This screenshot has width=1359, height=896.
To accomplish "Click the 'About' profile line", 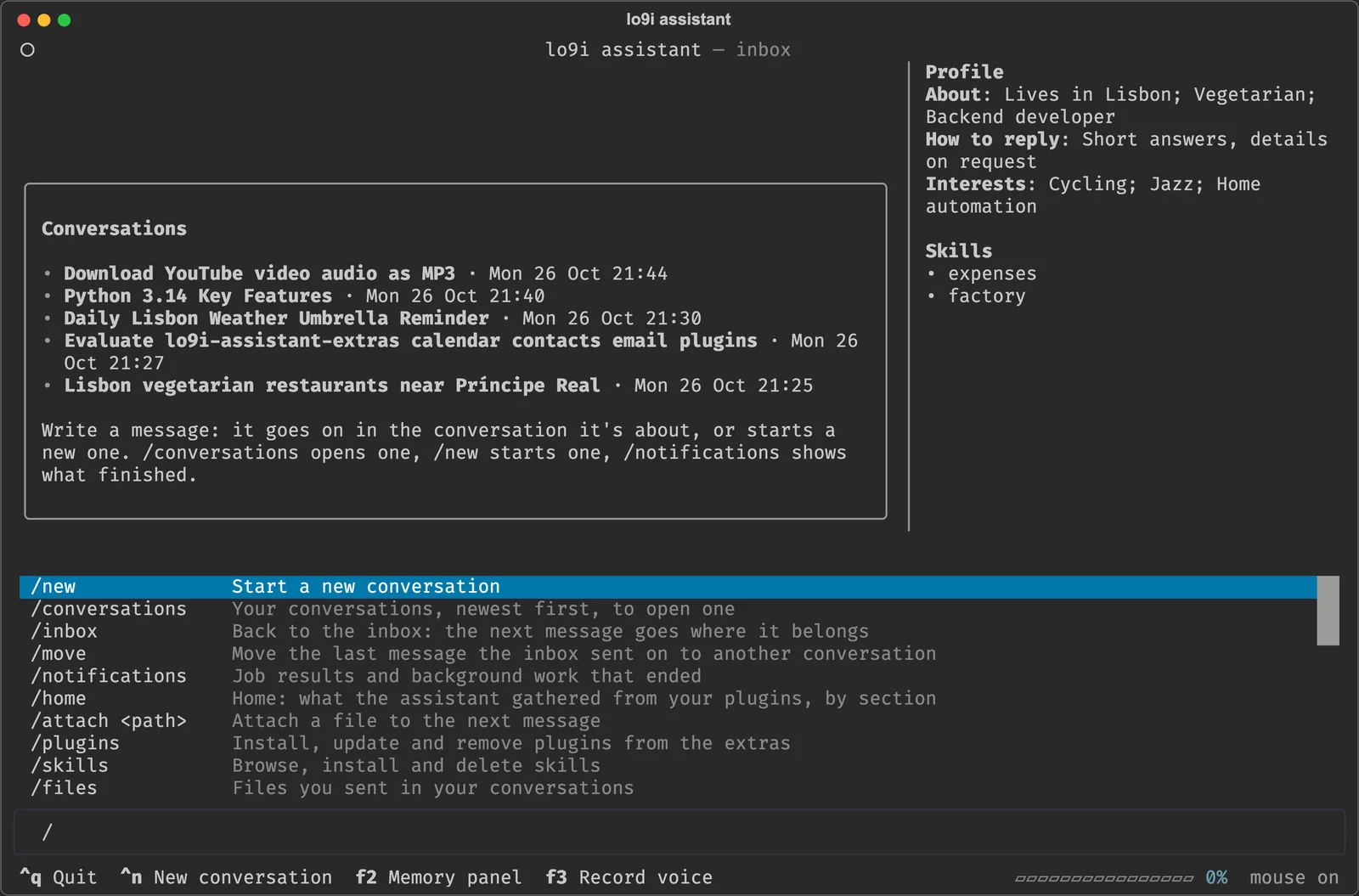I will (1120, 105).
